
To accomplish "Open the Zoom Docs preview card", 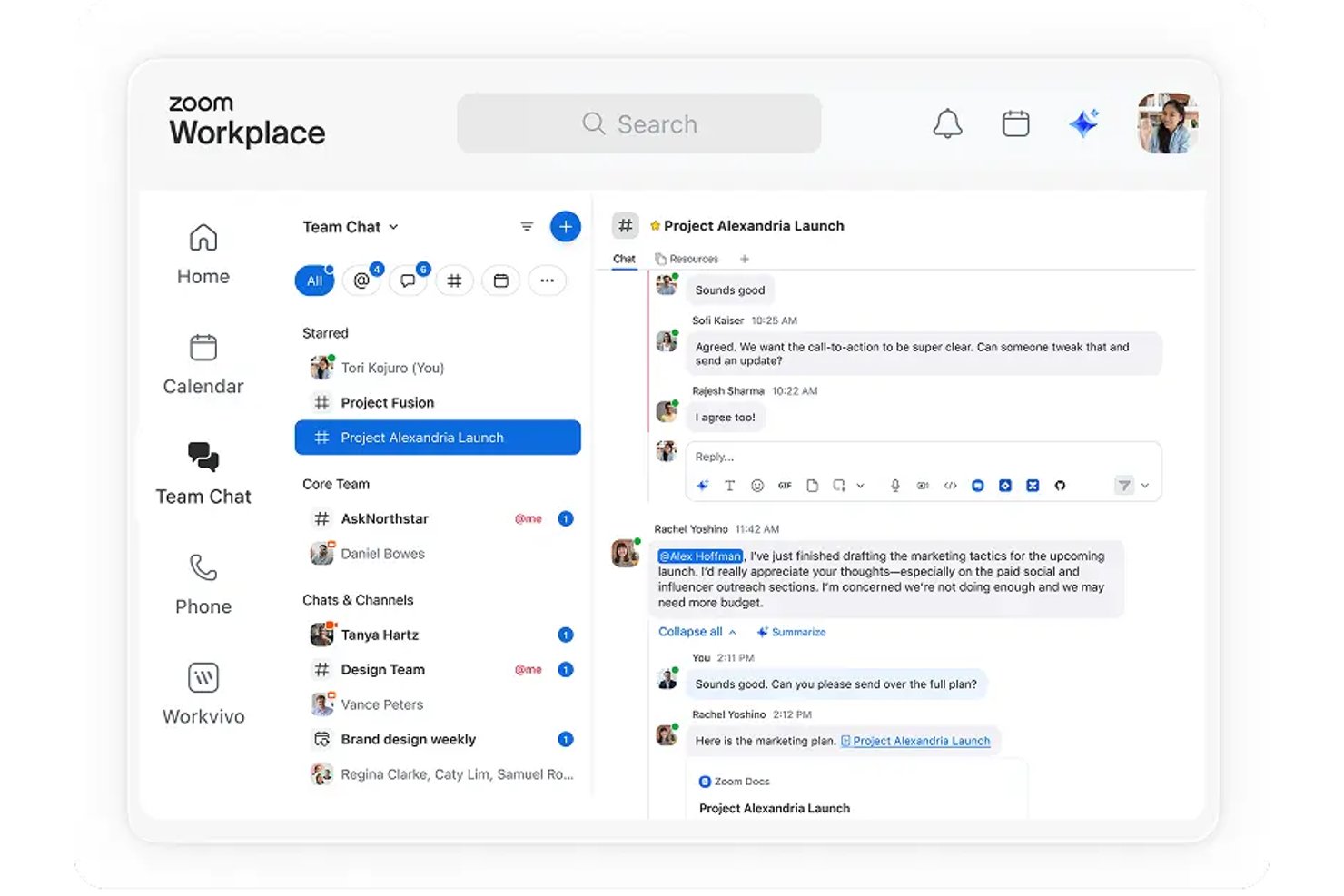I will coord(857,790).
